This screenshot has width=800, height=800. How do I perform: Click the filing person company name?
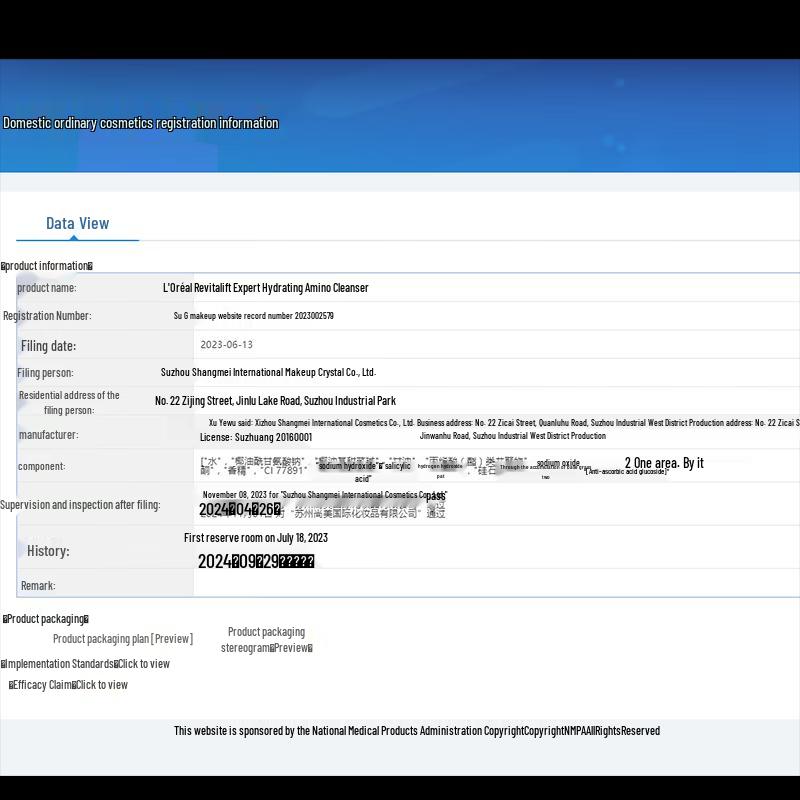[268, 372]
